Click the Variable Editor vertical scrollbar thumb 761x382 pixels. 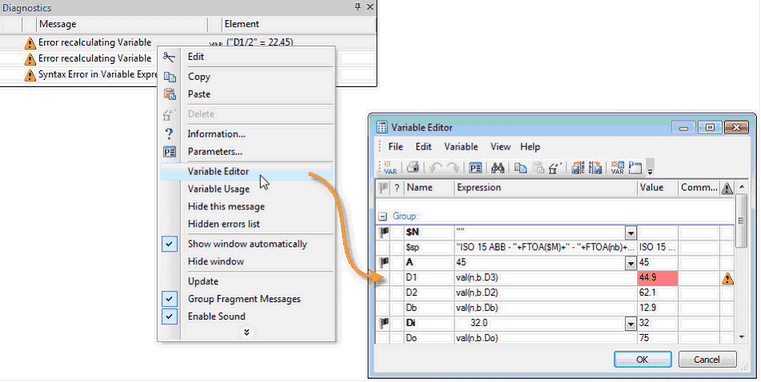click(x=741, y=221)
